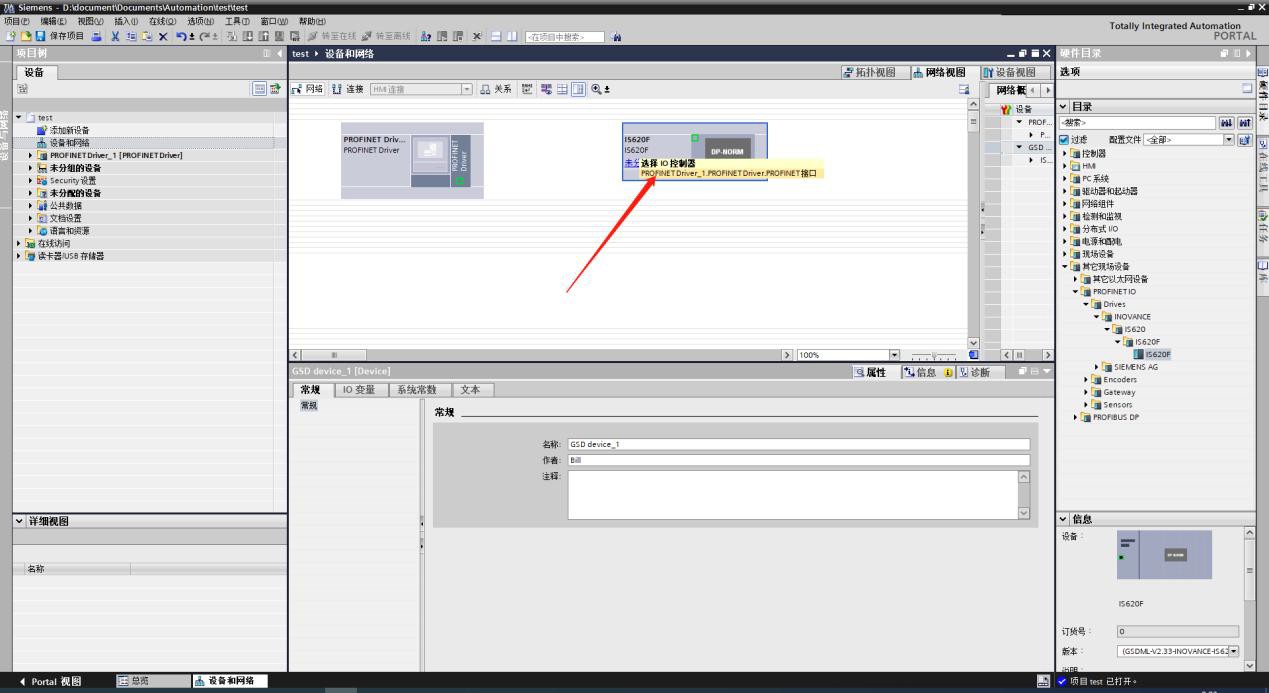Switch to 设备视图 device view tab
Viewport: 1269px width, 693px height.
1015,72
